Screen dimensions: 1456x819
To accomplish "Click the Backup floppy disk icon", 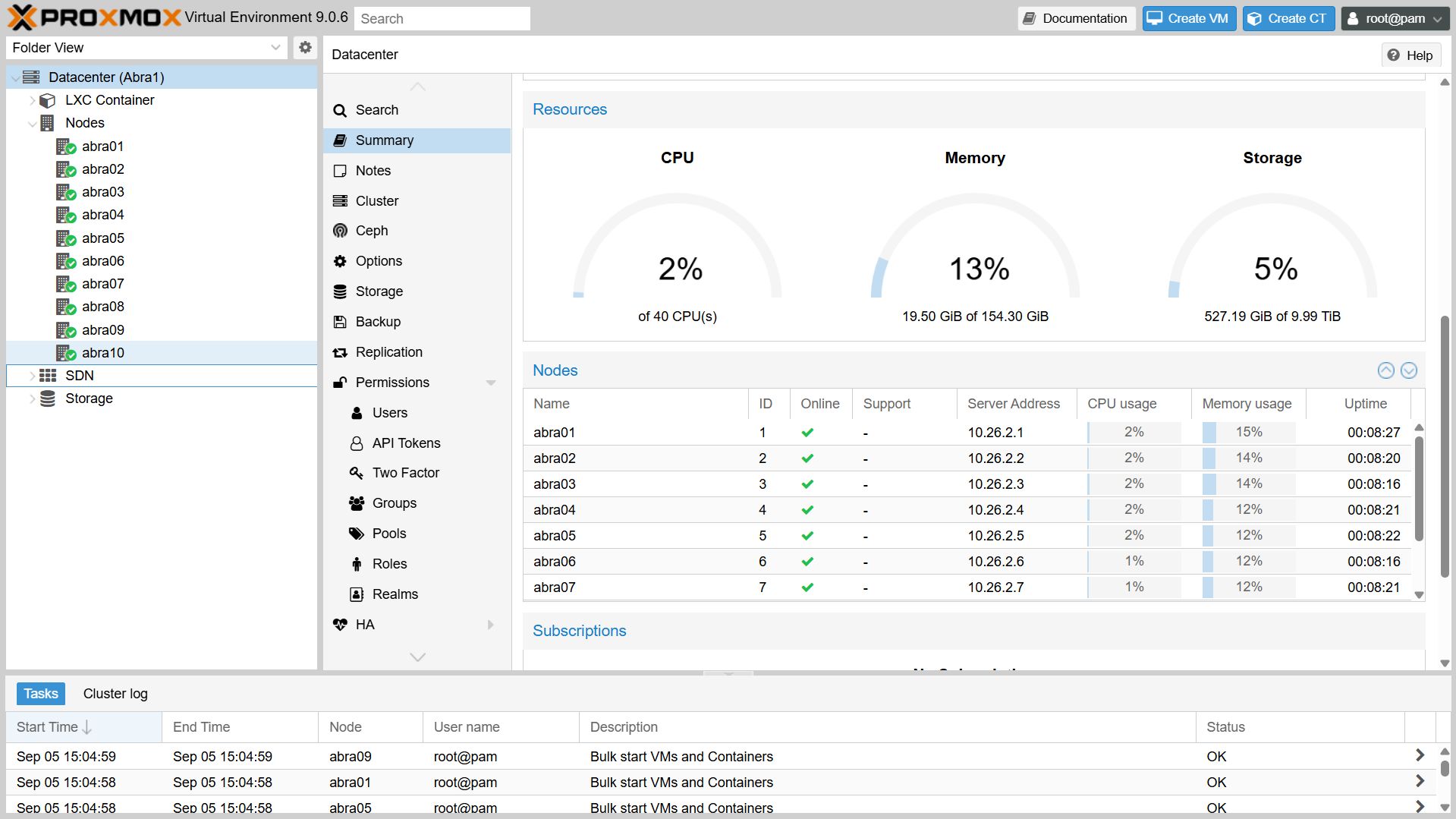I will click(340, 322).
